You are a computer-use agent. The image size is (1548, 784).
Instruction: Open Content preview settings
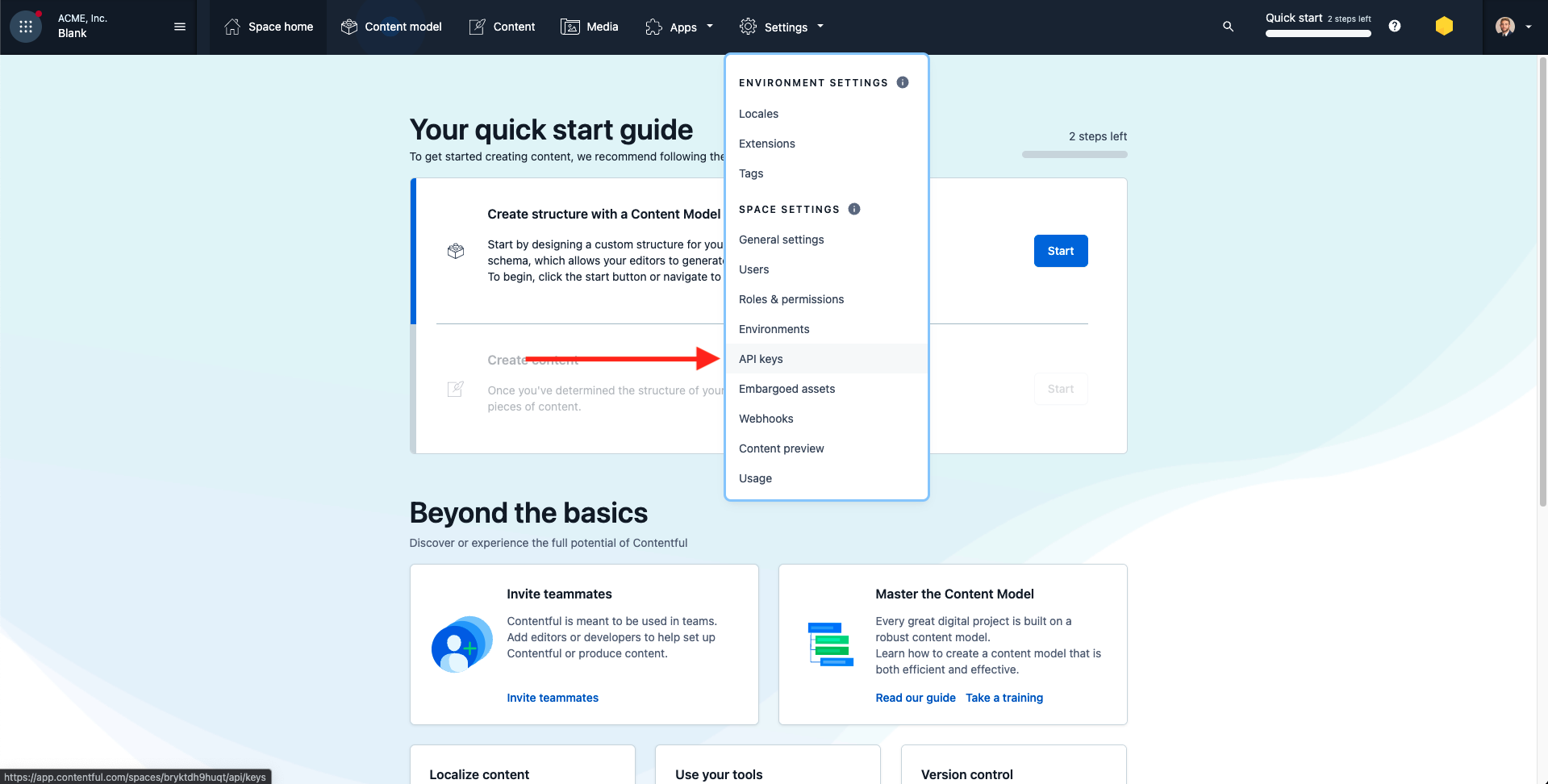pyautogui.click(x=827, y=448)
